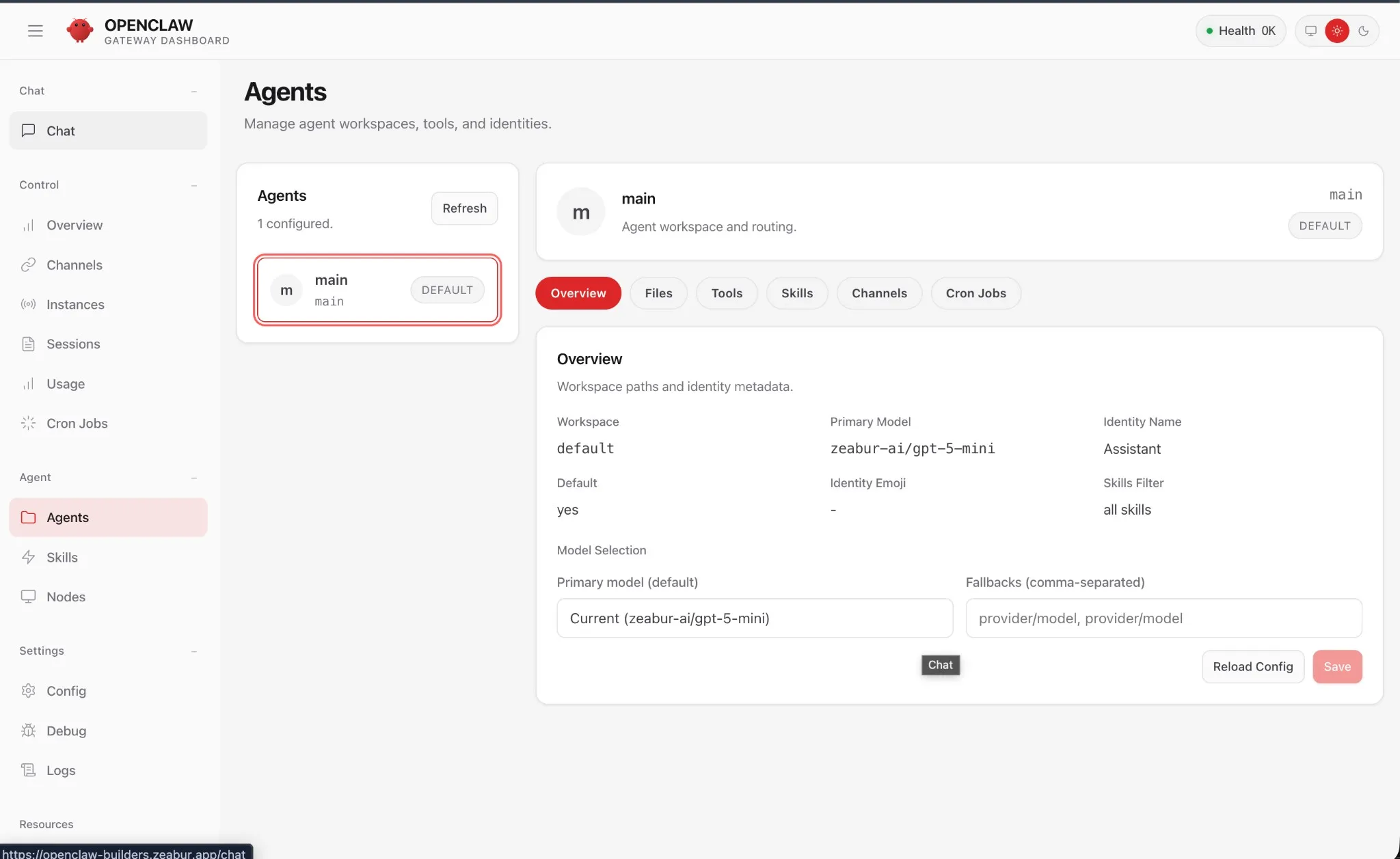Switch to the Skills agent tab
This screenshot has height=859, width=1400.
click(x=797, y=293)
